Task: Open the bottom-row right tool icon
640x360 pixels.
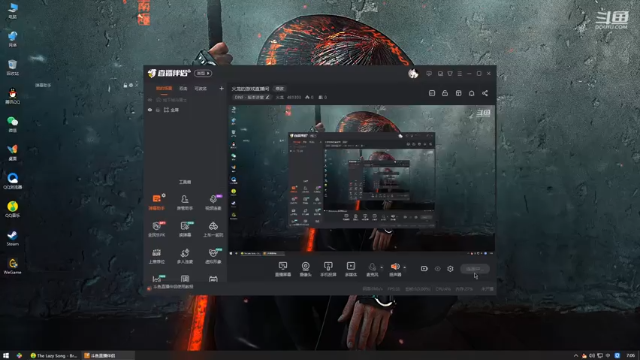Action: point(213,279)
